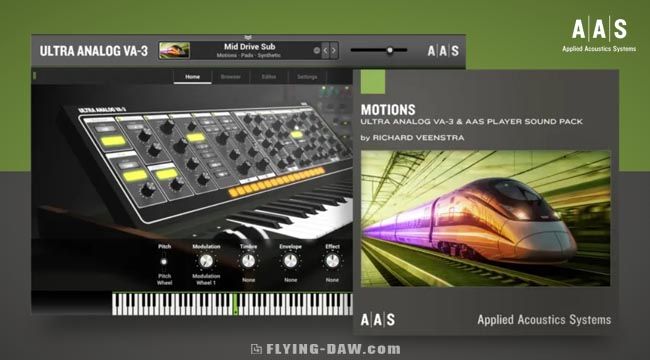Click the Pitch wheel control
Screen dimensions: 650x360
click(164, 262)
